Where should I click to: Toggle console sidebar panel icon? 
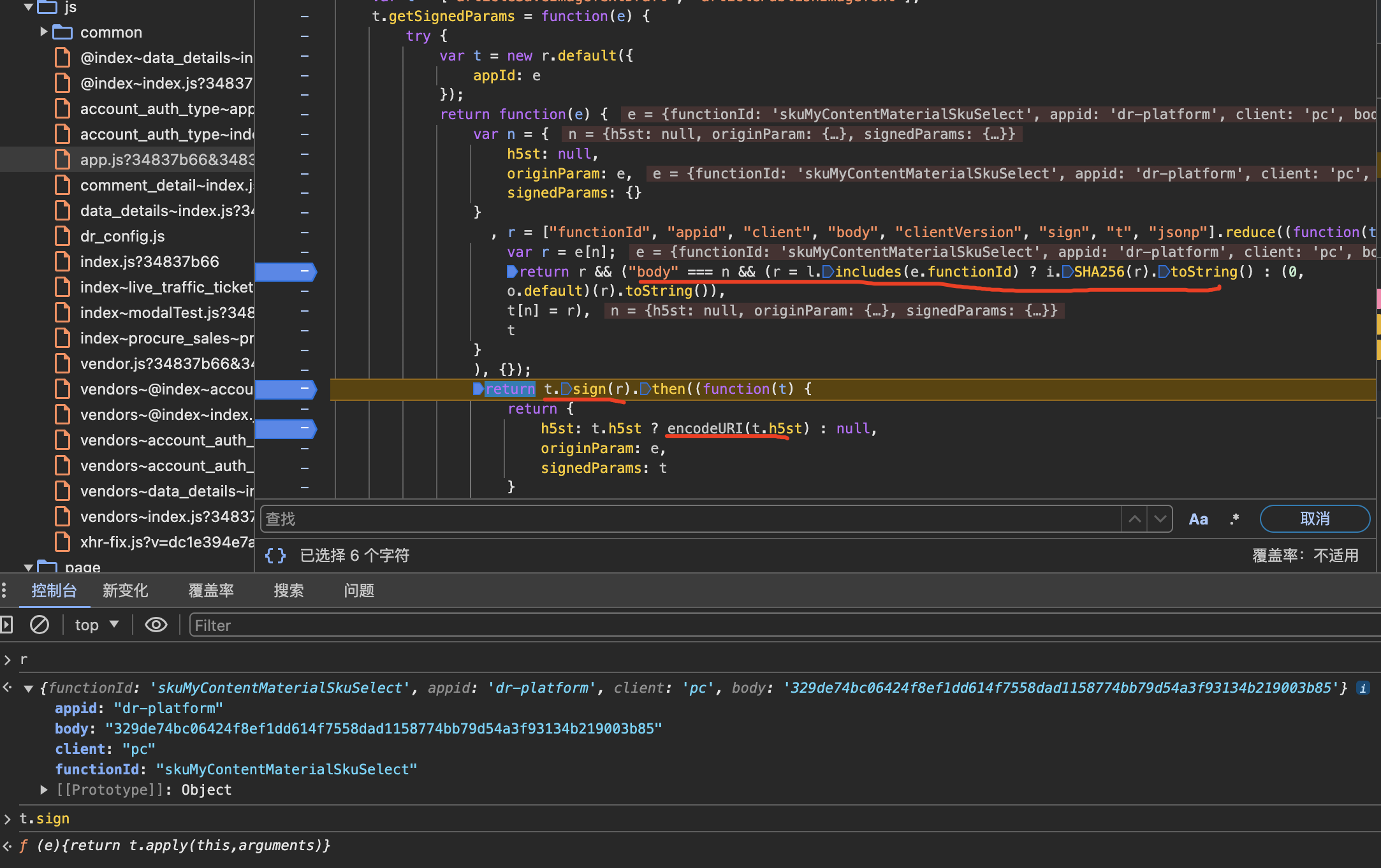(x=6, y=625)
